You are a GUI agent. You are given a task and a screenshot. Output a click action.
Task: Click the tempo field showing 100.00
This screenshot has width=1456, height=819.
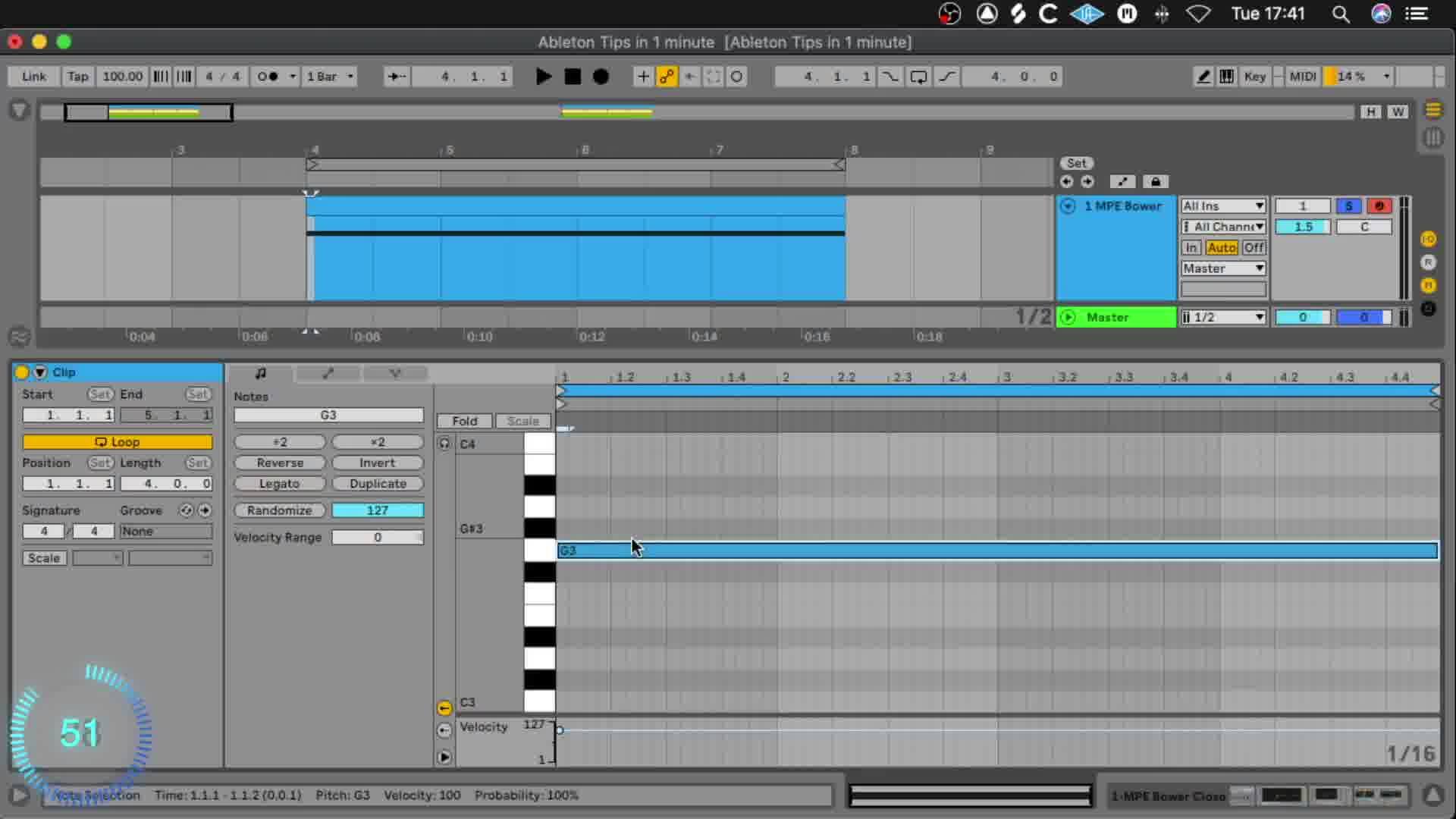click(122, 77)
